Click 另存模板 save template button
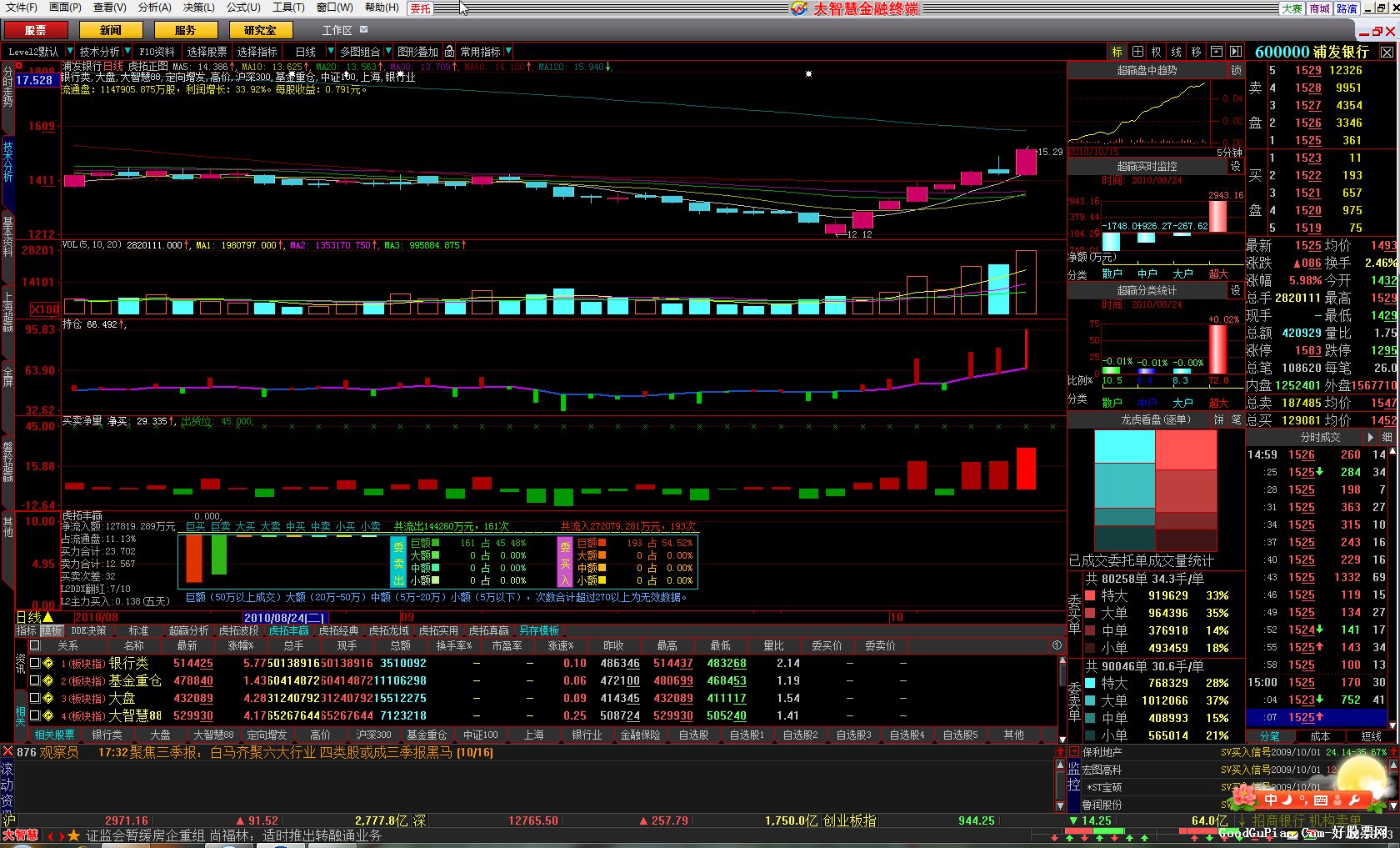 tap(538, 631)
